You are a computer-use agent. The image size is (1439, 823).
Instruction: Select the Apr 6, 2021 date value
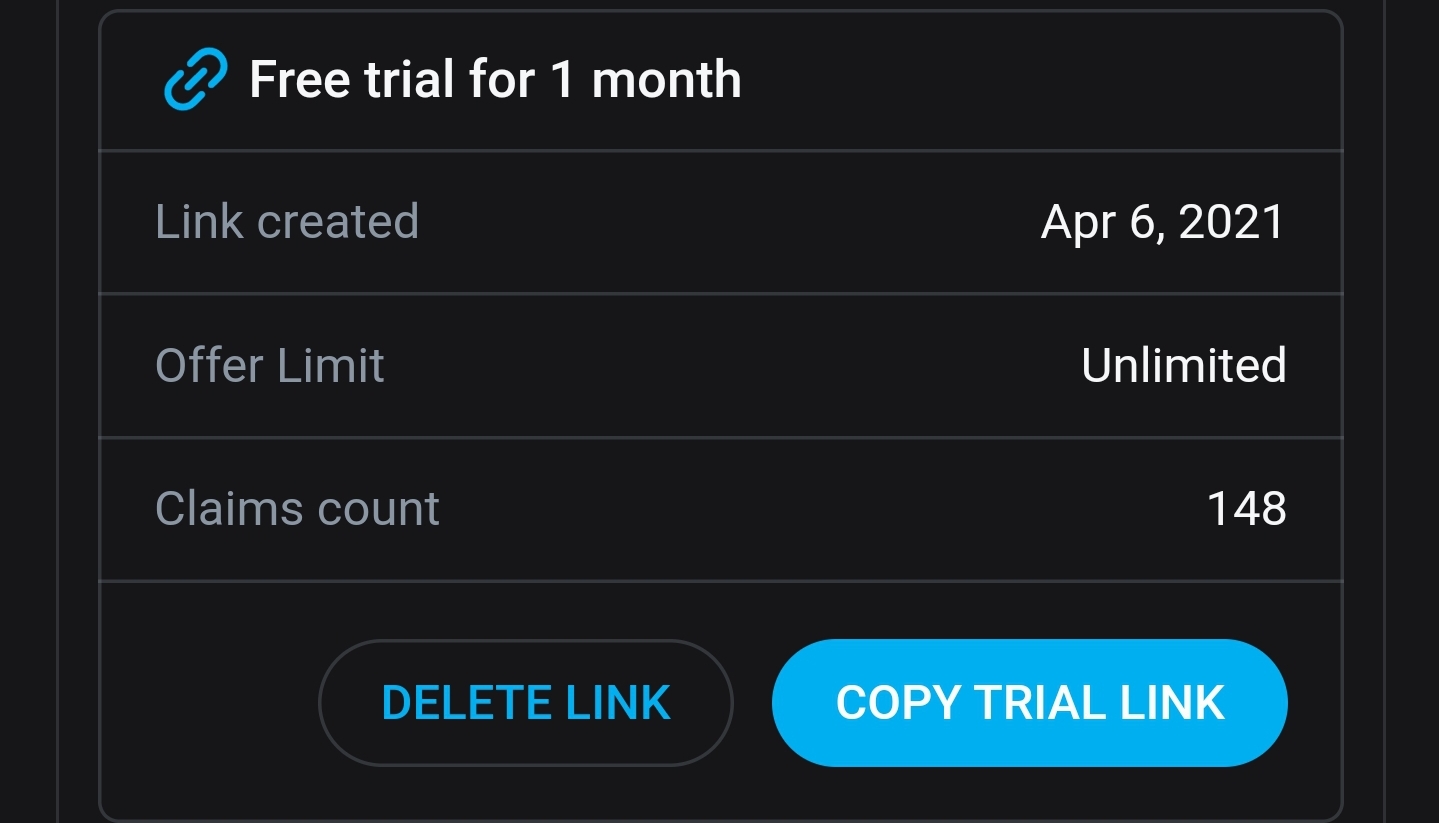point(1162,222)
